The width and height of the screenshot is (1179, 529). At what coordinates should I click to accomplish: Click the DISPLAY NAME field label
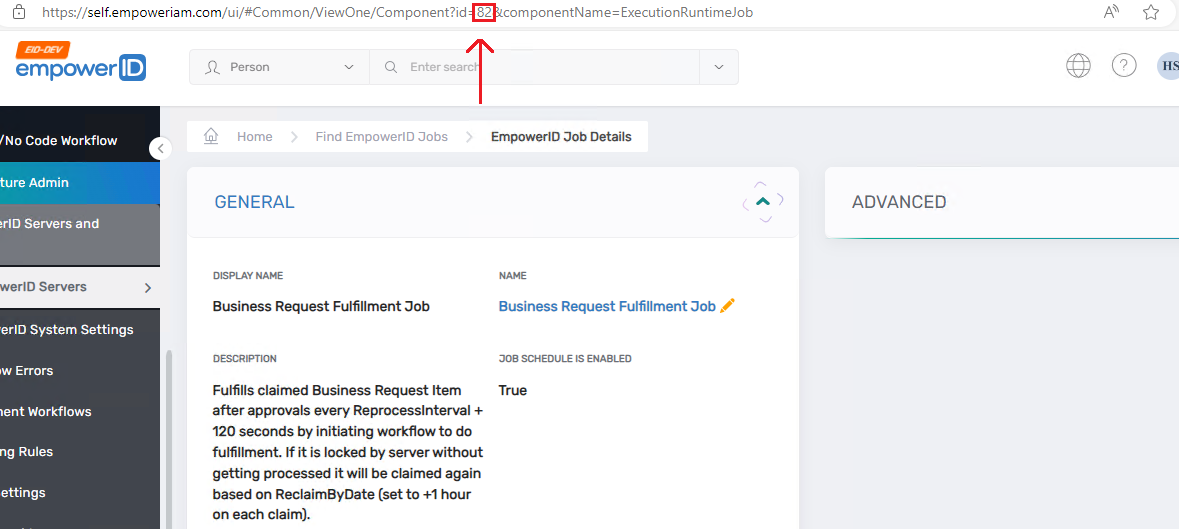tap(248, 276)
